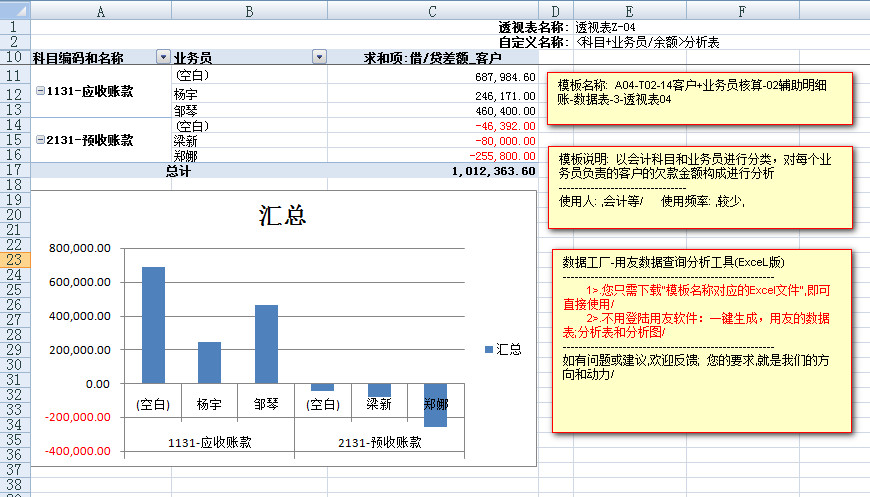Select the 数据工厂 yellow note box
870x497 pixels.
tap(699, 340)
